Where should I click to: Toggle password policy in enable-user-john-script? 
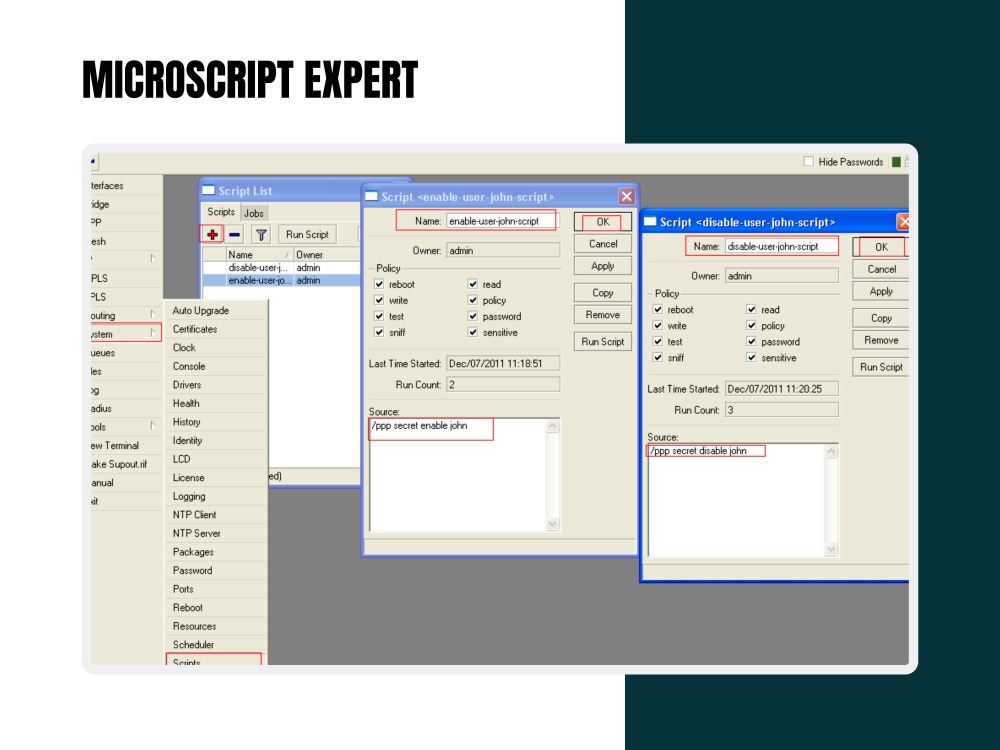pyautogui.click(x=473, y=316)
